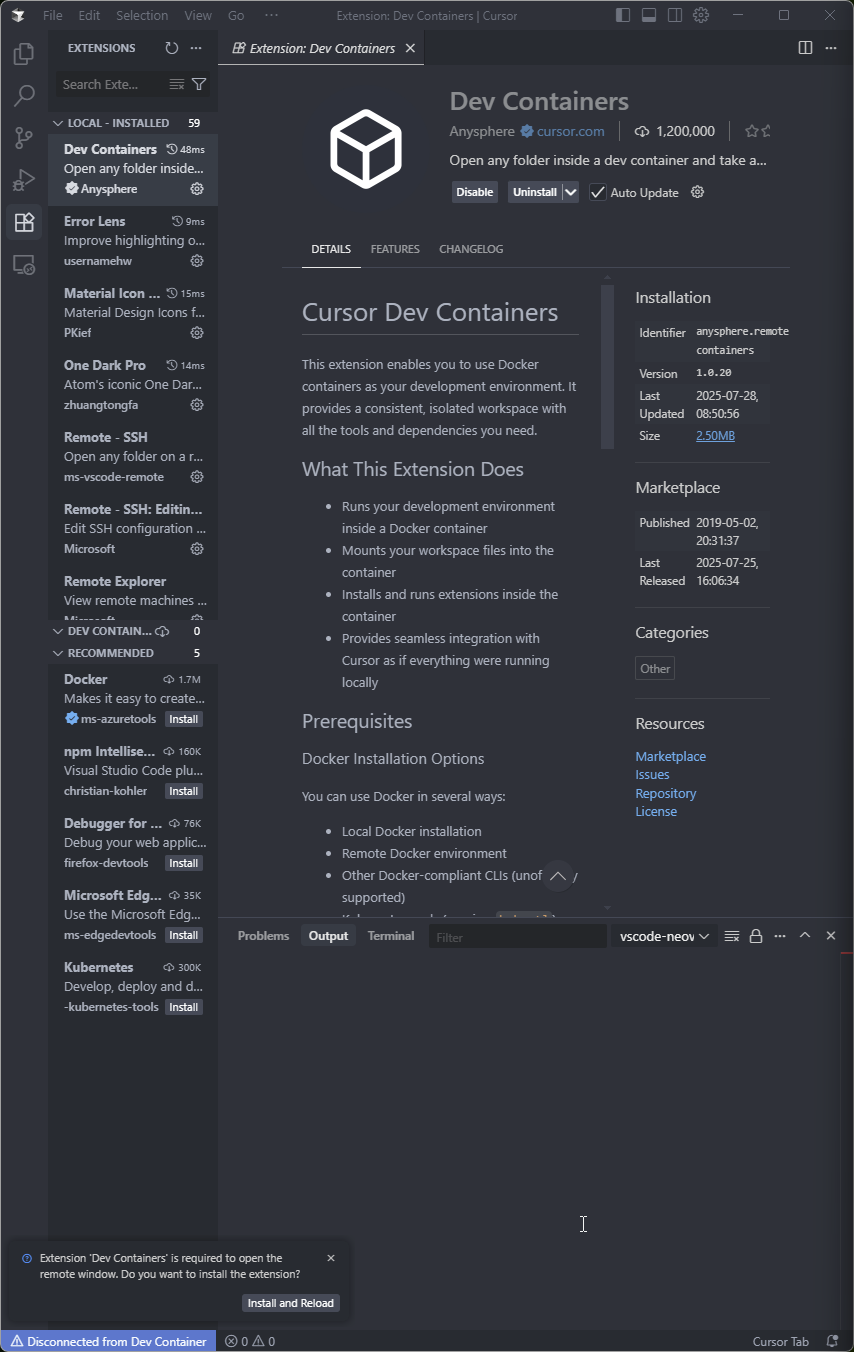854x1352 pixels.
Task: Open manage gear for One Dark Pro
Action: pos(197,405)
